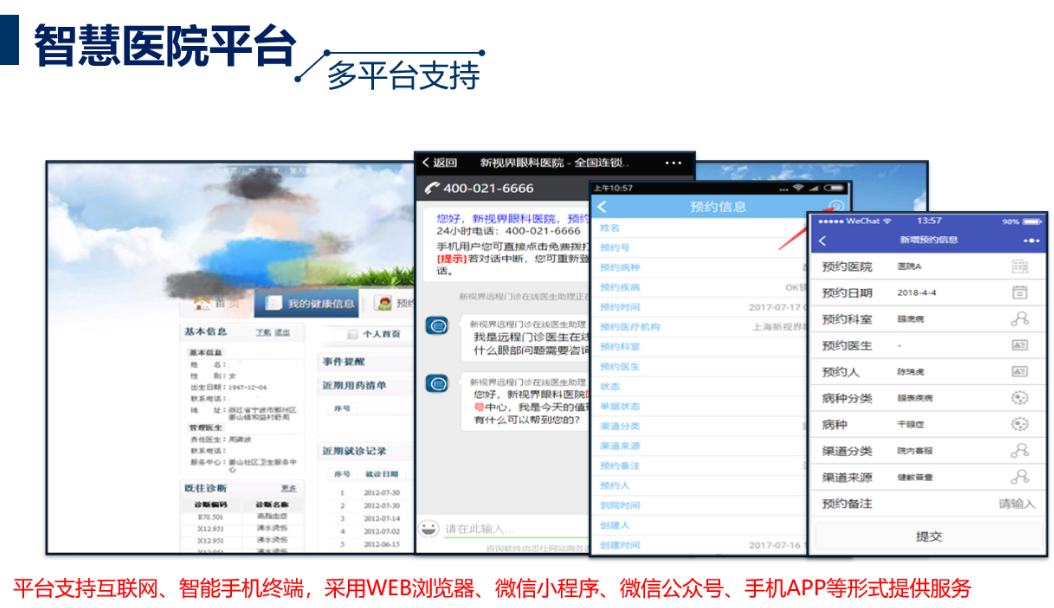The height and width of the screenshot is (608, 1054).
Task: Click first doctor assistant avatar in chat
Action: point(437,326)
